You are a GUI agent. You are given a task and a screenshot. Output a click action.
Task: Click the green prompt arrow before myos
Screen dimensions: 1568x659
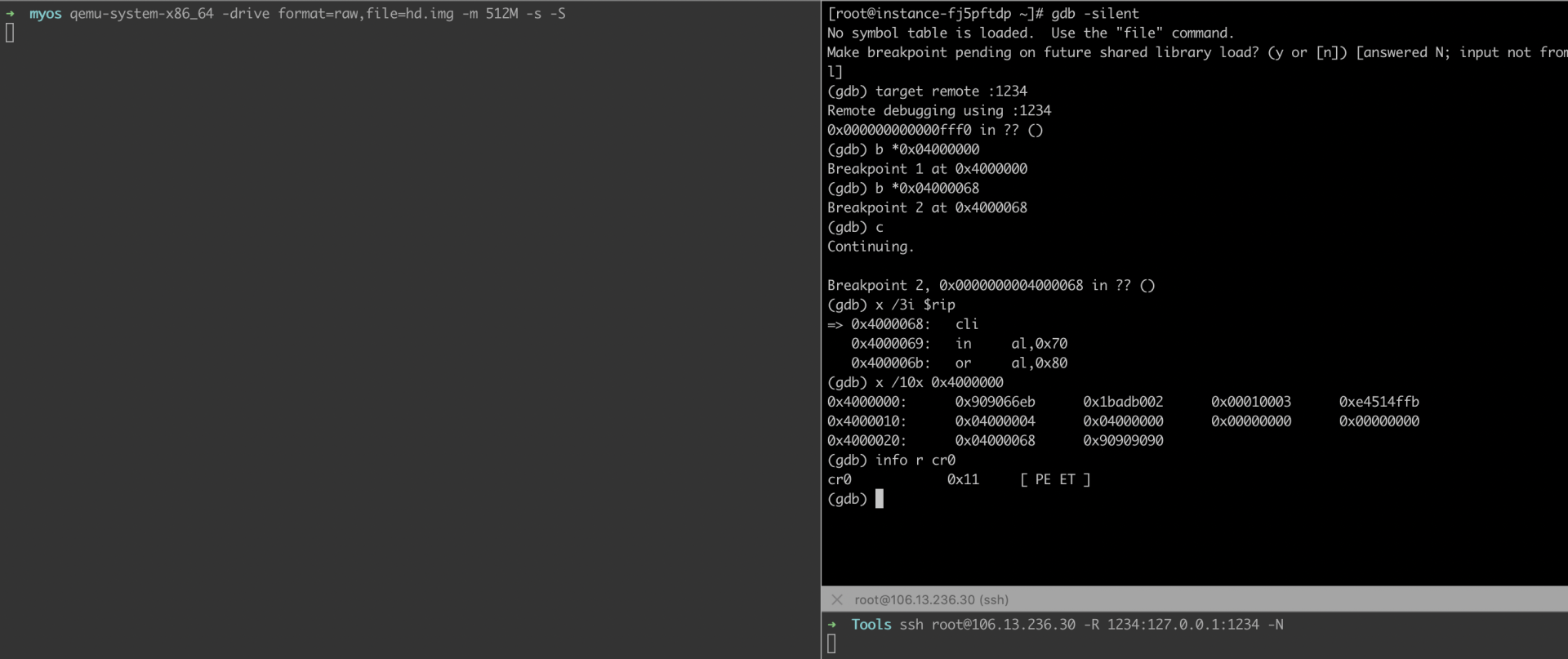[11, 14]
